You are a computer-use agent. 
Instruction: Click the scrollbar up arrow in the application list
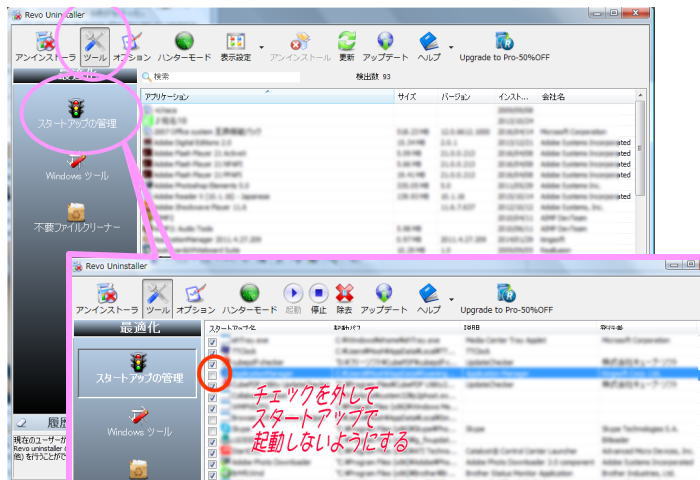640,95
